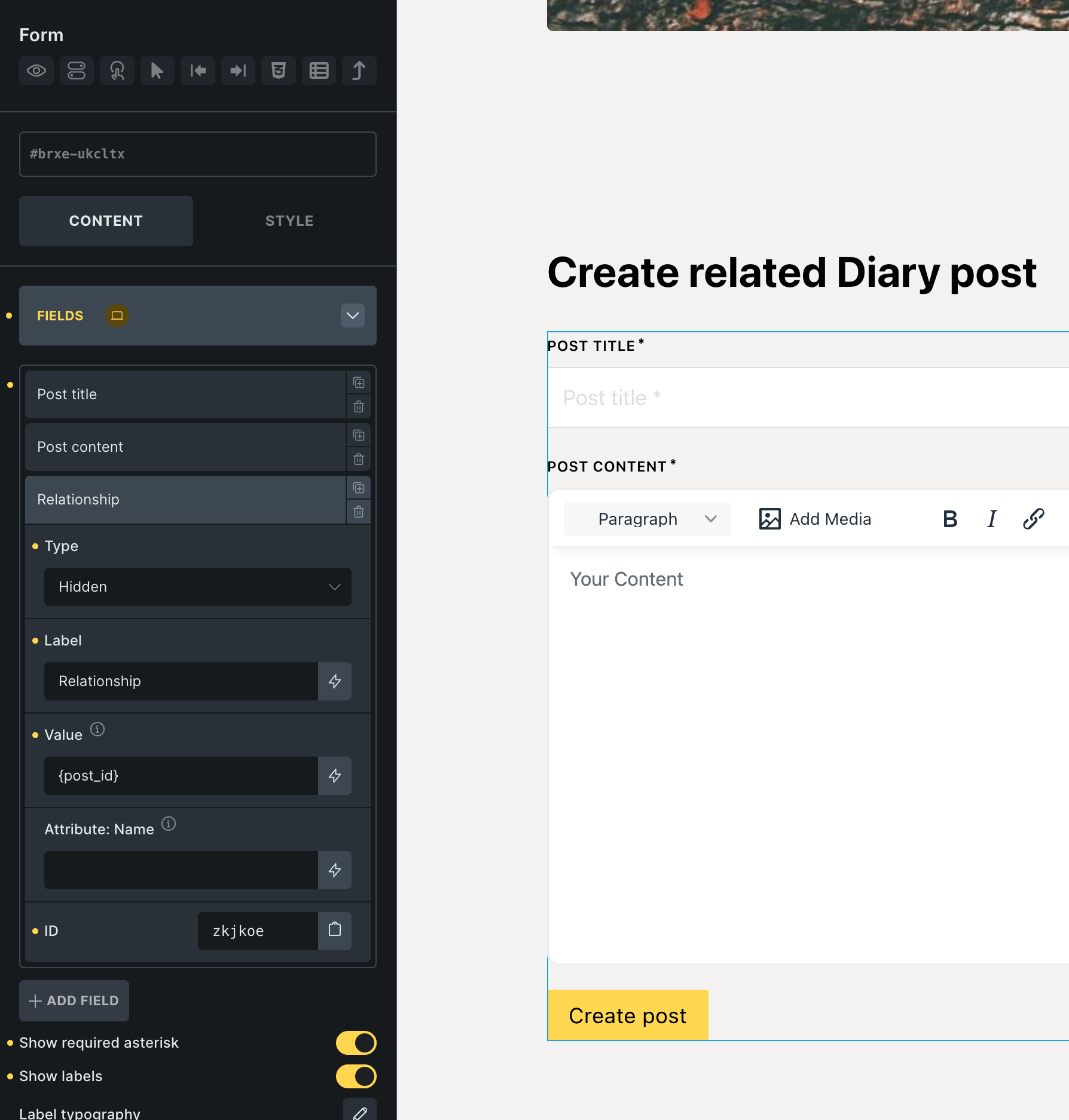Delete the Post content field
The image size is (1069, 1120).
point(359,459)
